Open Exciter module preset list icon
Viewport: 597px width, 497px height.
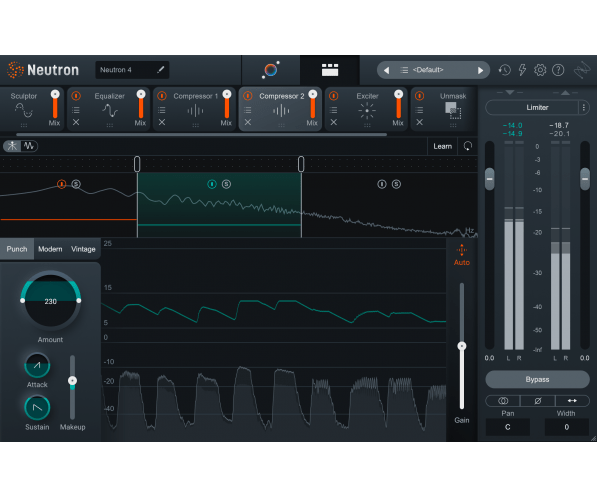(x=334, y=110)
